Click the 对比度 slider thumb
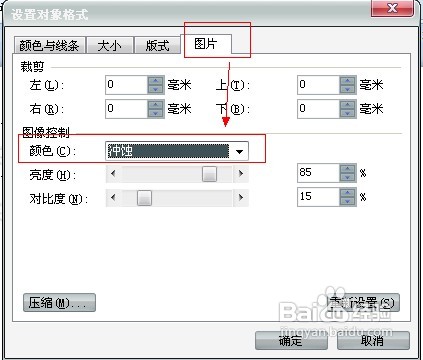The image size is (423, 360). (x=144, y=198)
